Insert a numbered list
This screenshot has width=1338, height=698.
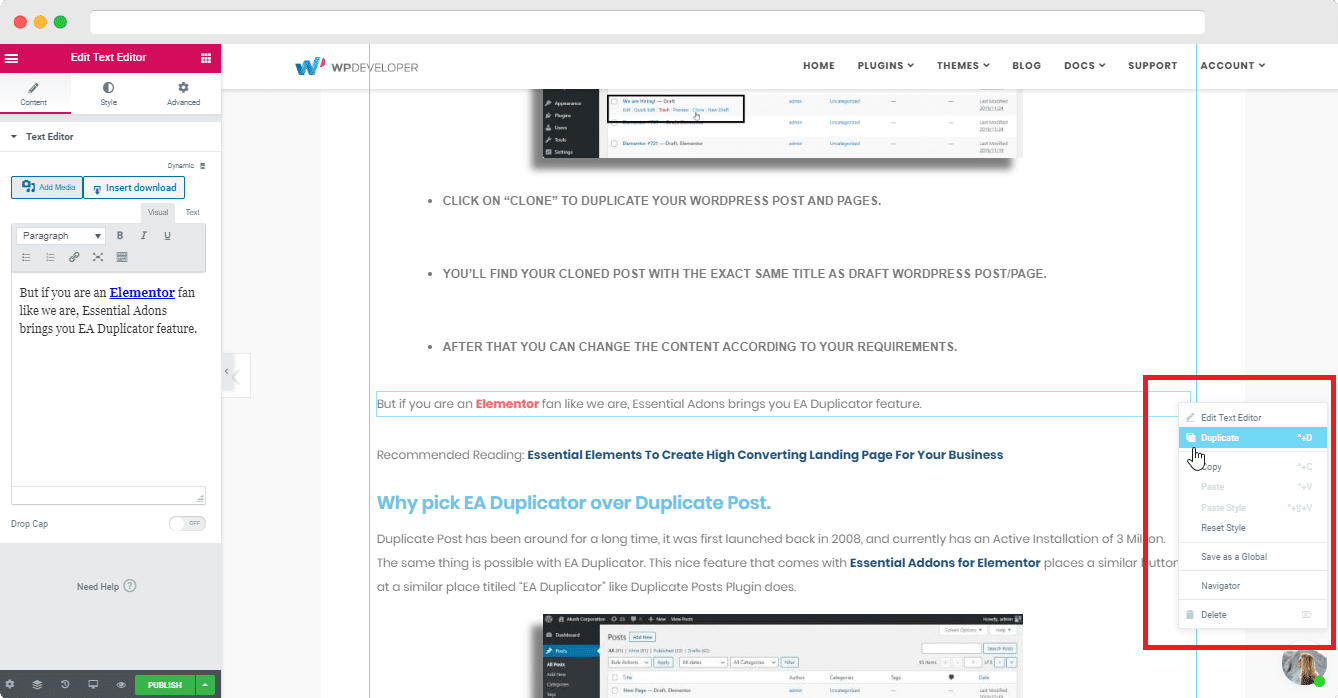click(50, 257)
